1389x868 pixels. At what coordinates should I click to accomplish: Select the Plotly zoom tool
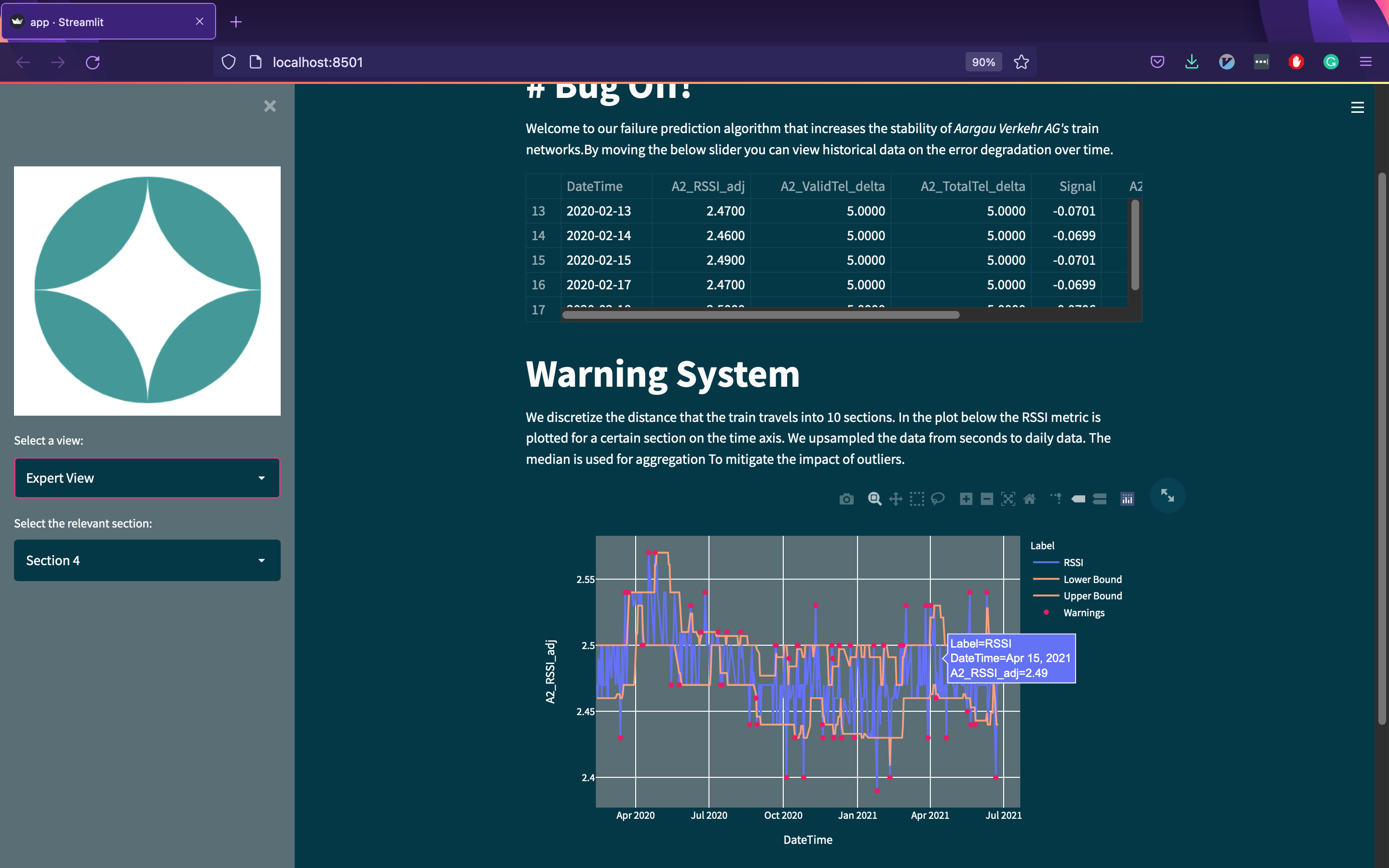[874, 499]
